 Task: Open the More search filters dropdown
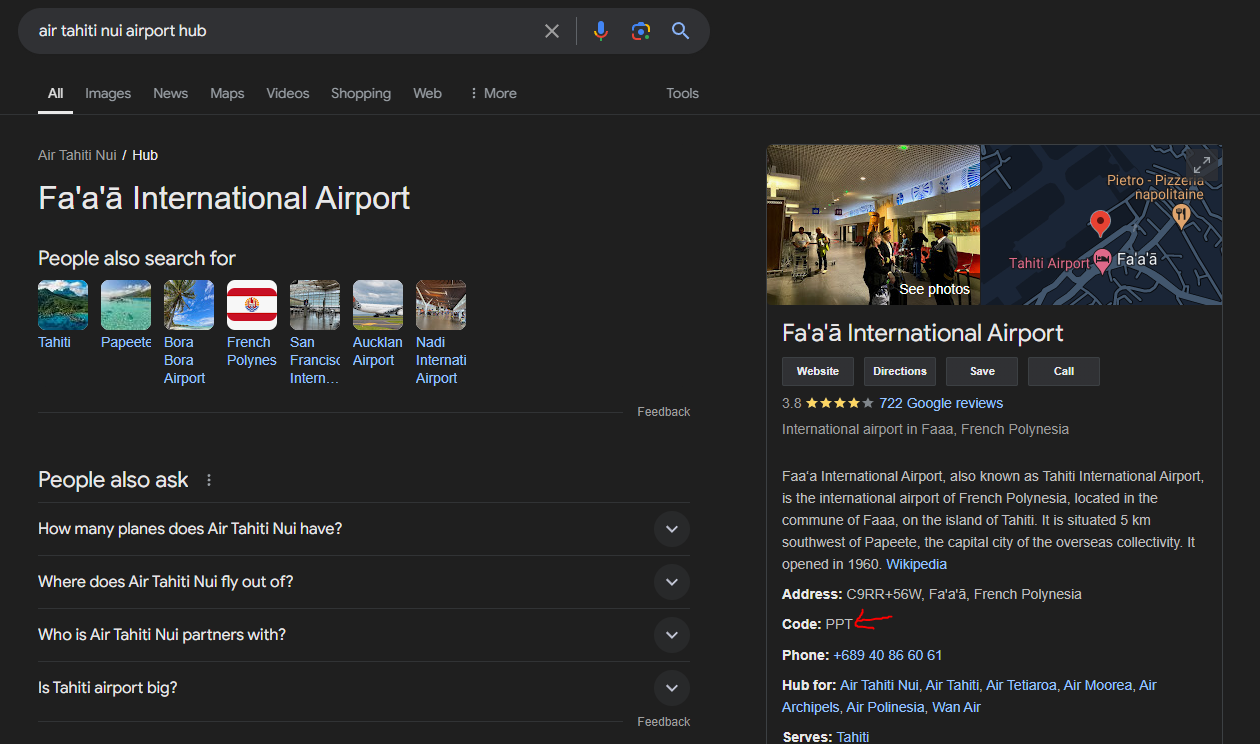click(x=492, y=93)
